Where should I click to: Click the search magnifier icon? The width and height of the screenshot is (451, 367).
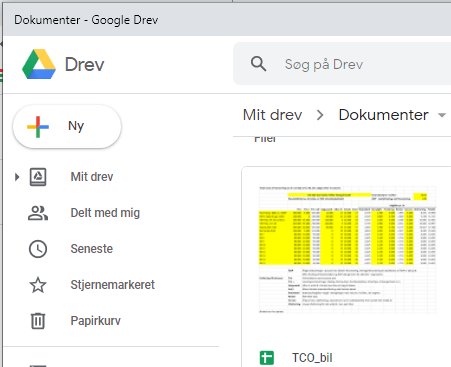[258, 64]
